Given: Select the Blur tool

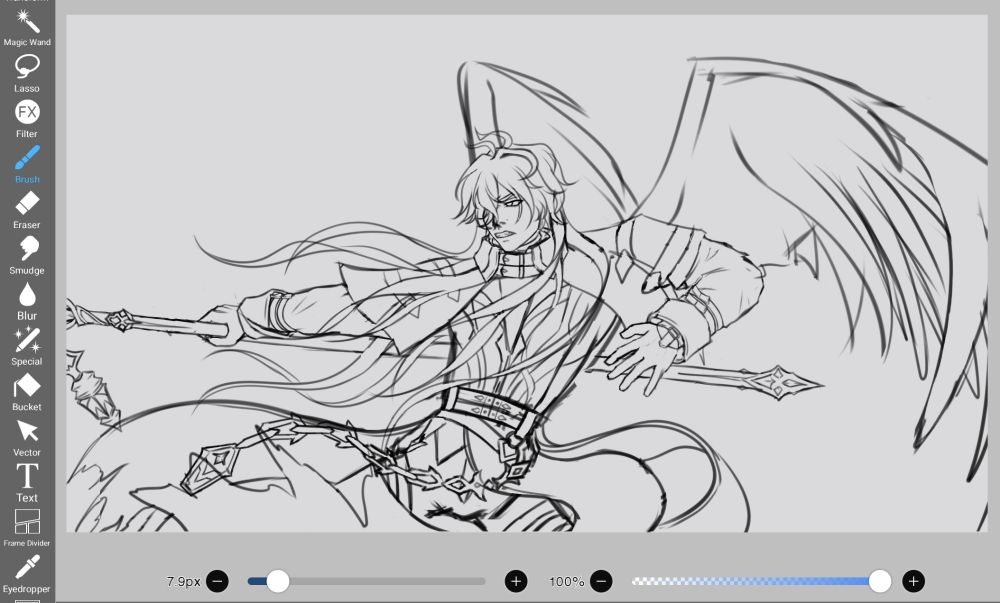Looking at the screenshot, I should pos(27,301).
